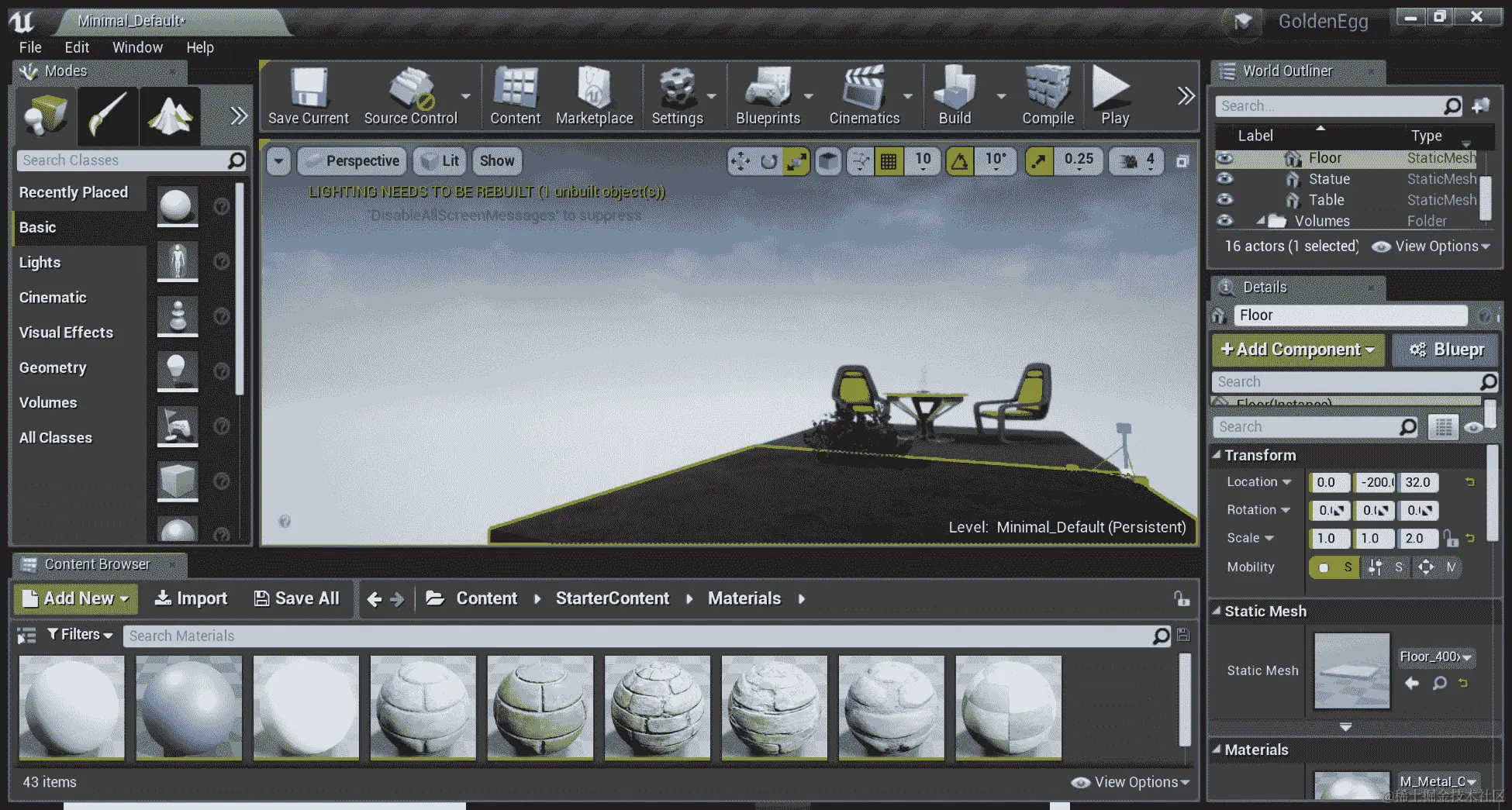
Task: Open the Blueprints toolbar icon
Action: pos(768,96)
